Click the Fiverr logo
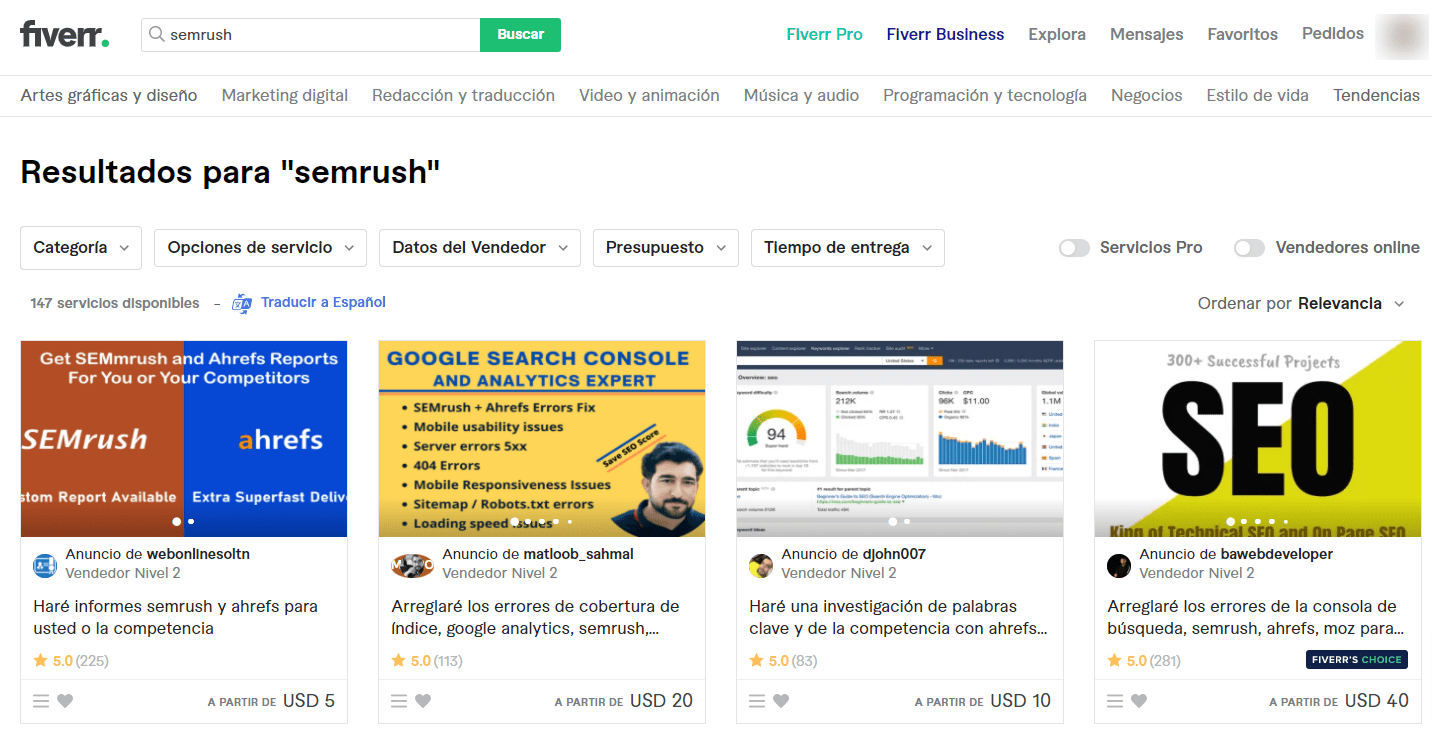This screenshot has width=1432, height=741. click(65, 34)
